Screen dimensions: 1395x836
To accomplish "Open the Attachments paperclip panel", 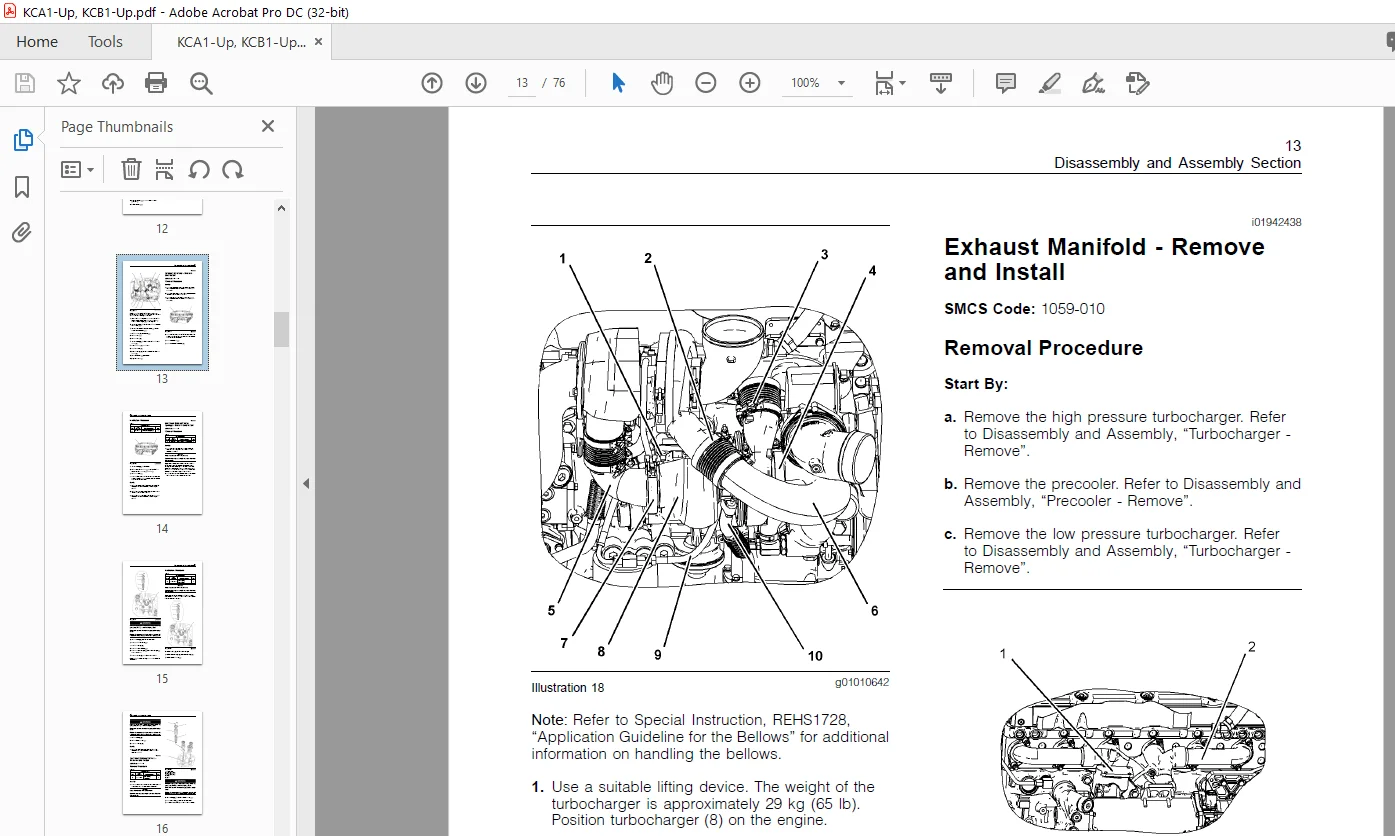I will point(22,233).
